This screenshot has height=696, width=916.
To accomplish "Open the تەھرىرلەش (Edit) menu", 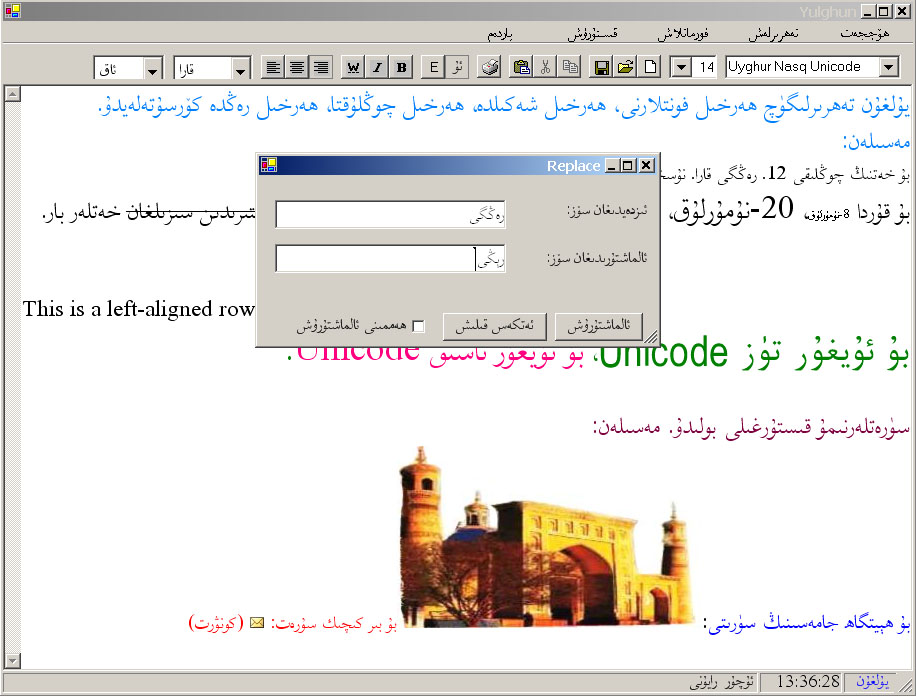I will click(x=773, y=34).
